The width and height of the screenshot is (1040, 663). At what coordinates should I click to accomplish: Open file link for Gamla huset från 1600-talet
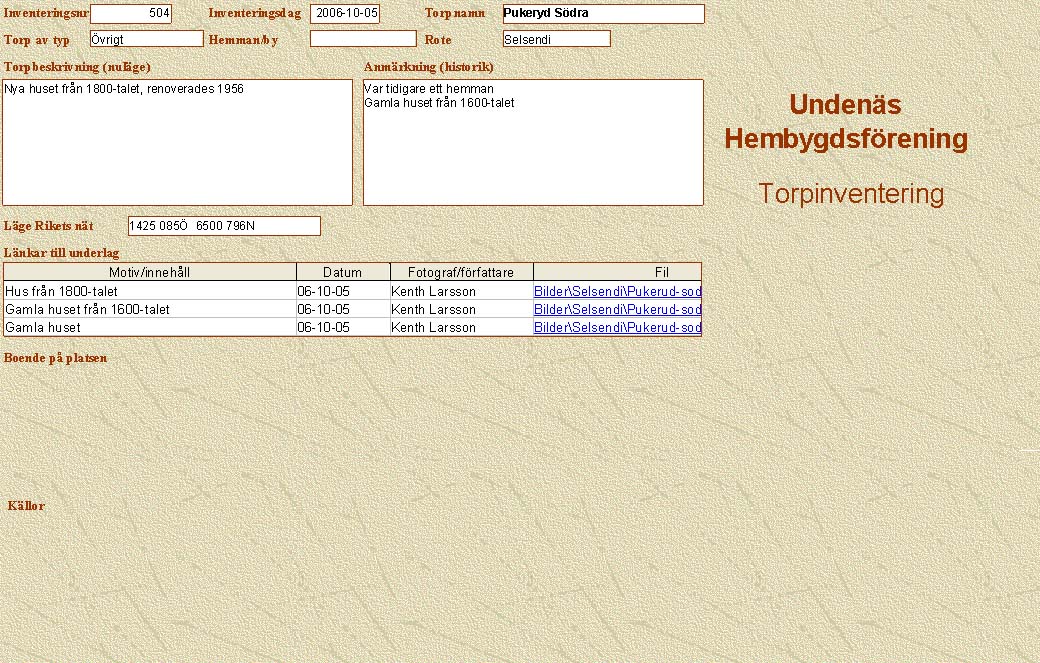[x=617, y=309]
